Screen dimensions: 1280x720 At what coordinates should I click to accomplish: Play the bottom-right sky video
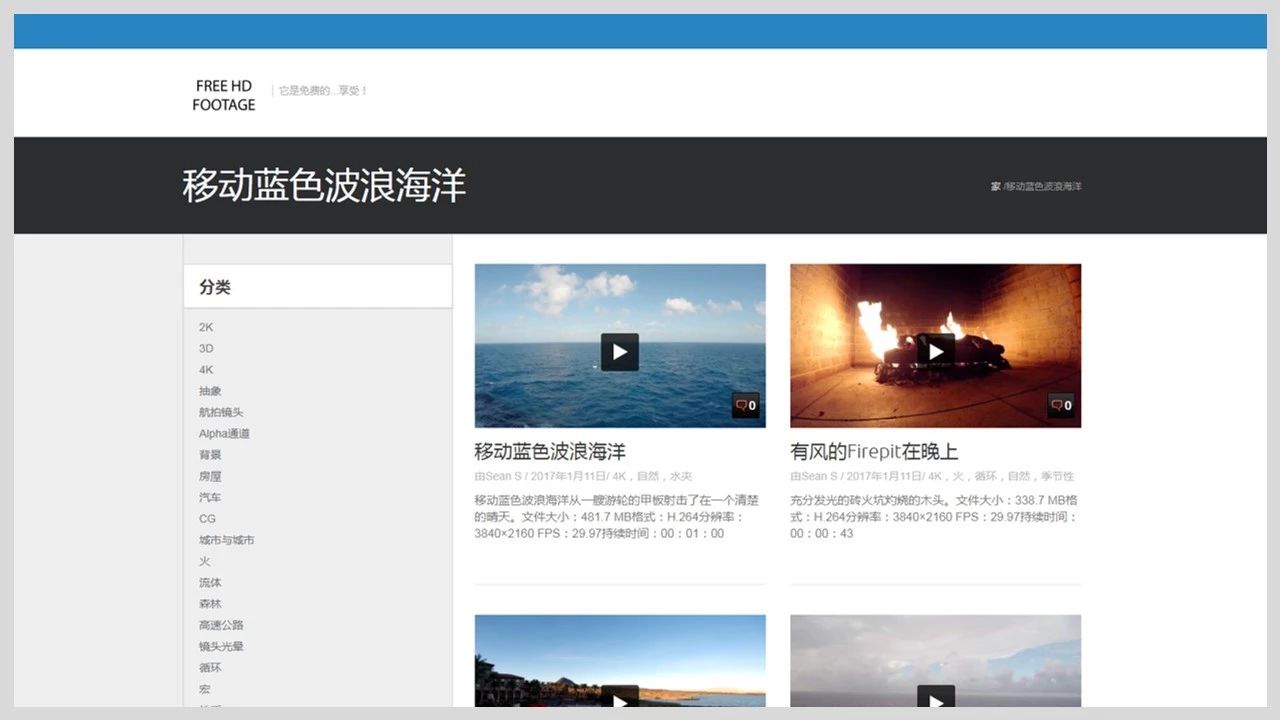(x=935, y=698)
